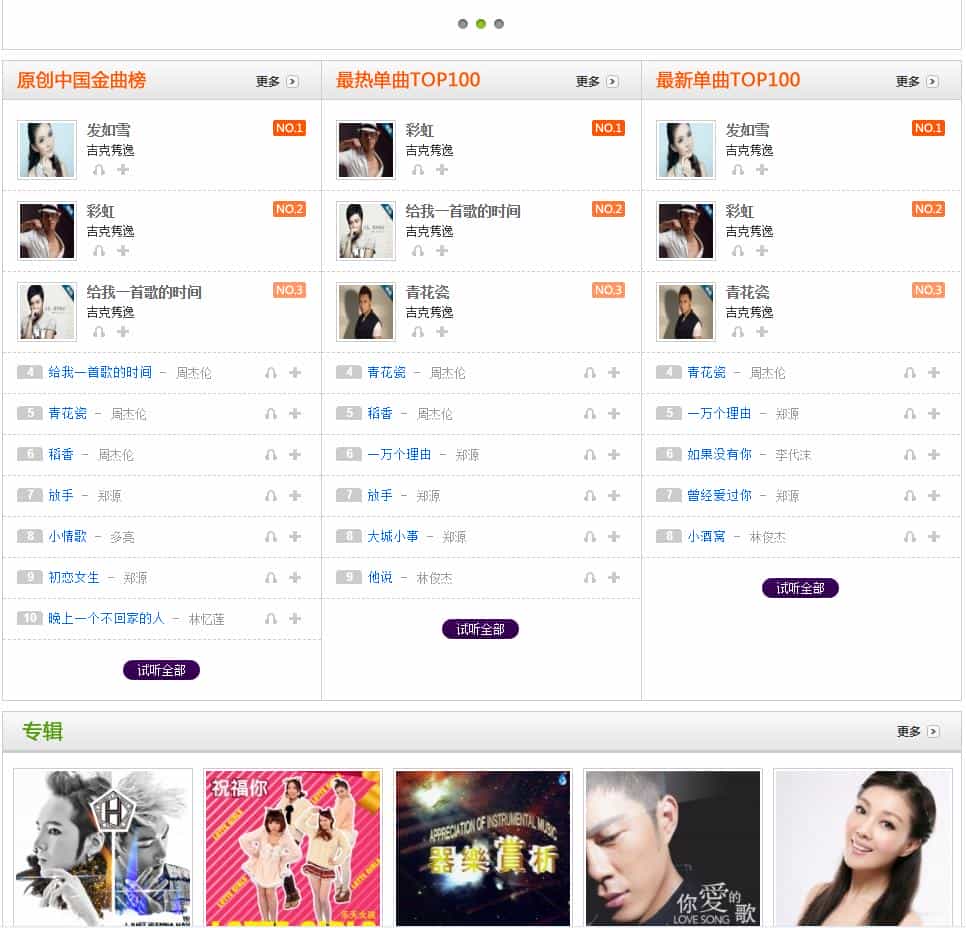
Task: Open 青花瓷 cover in 最新单曲TOP100
Action: (686, 312)
